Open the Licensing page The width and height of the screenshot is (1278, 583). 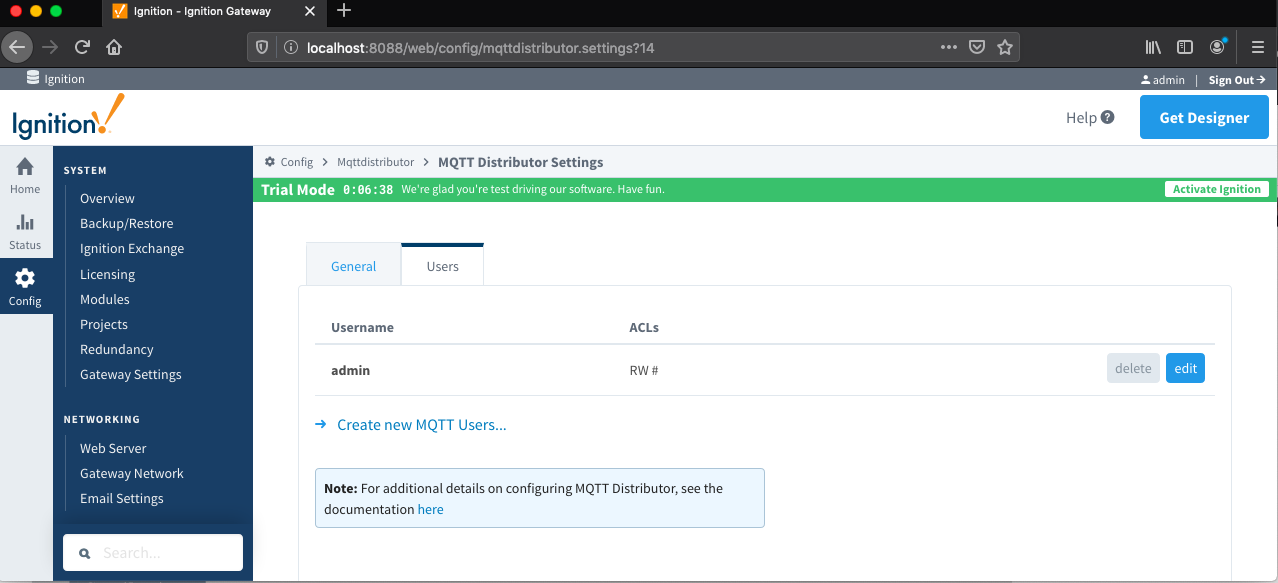pyautogui.click(x=107, y=274)
